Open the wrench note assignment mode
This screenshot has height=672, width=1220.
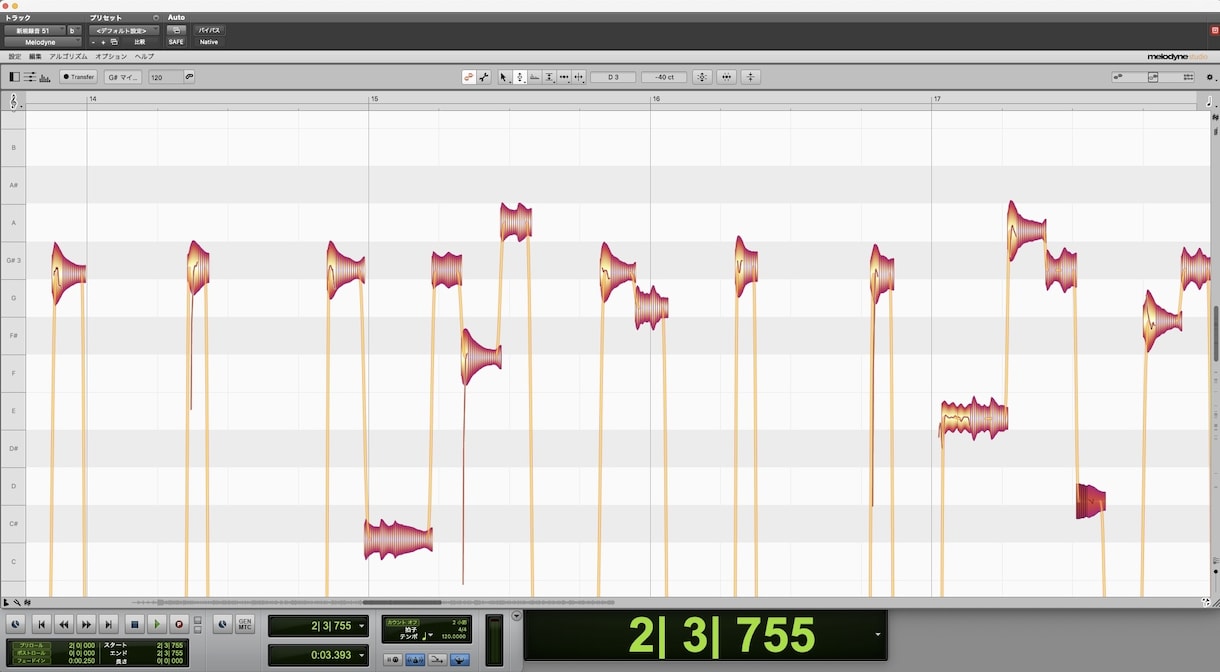pos(484,77)
